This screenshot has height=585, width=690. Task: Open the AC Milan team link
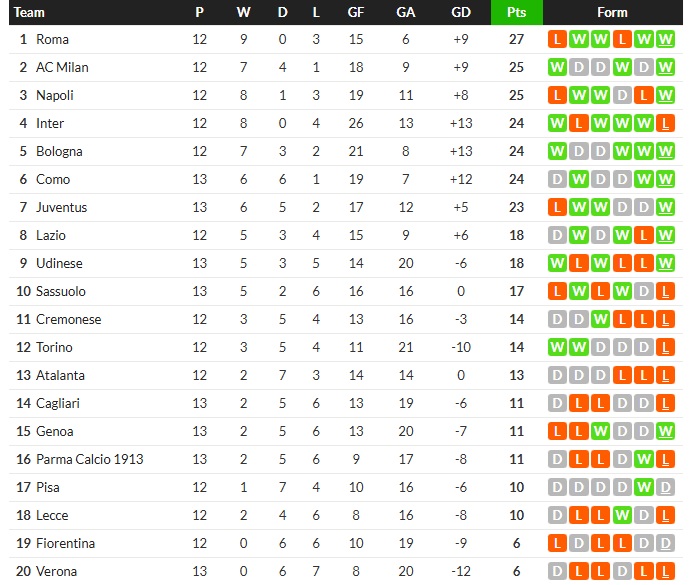click(62, 67)
